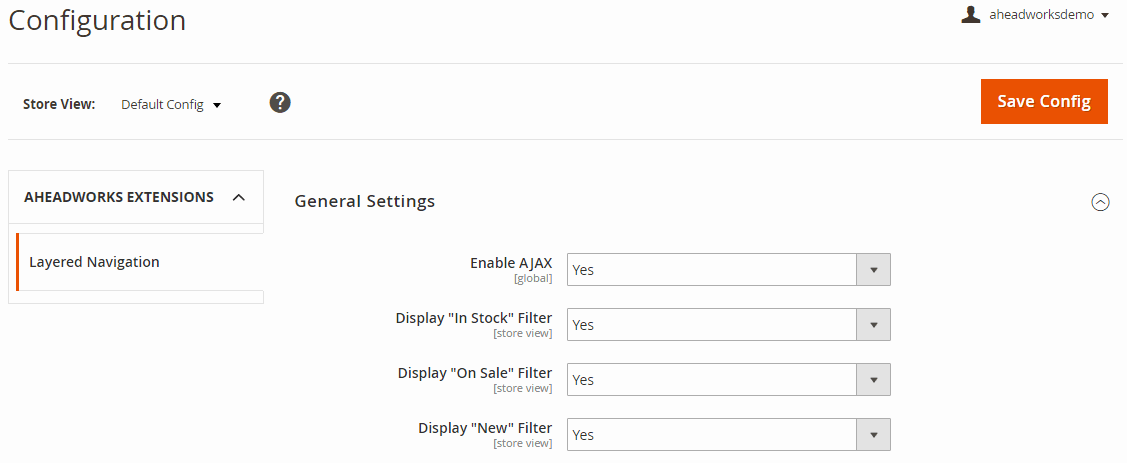Open the Display "New" Filter select
The width and height of the screenshot is (1127, 463).
click(x=712, y=435)
